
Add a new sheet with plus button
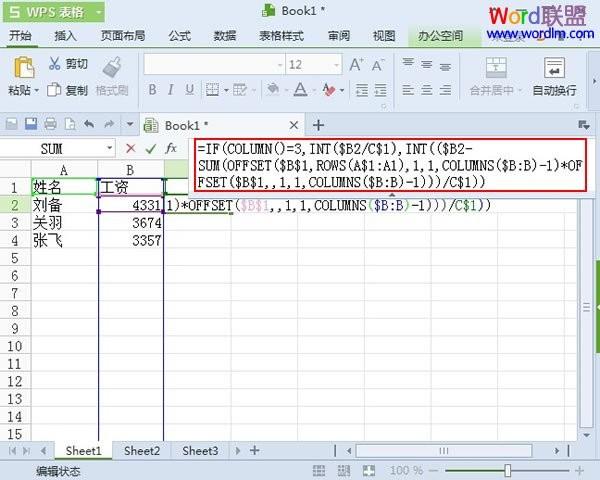point(255,451)
